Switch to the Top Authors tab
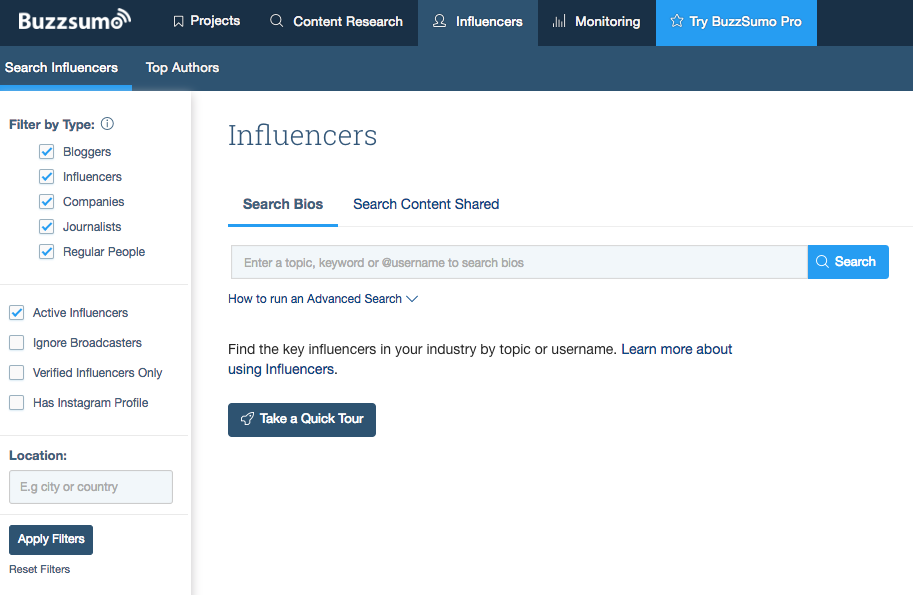This screenshot has height=595, width=913. (182, 68)
